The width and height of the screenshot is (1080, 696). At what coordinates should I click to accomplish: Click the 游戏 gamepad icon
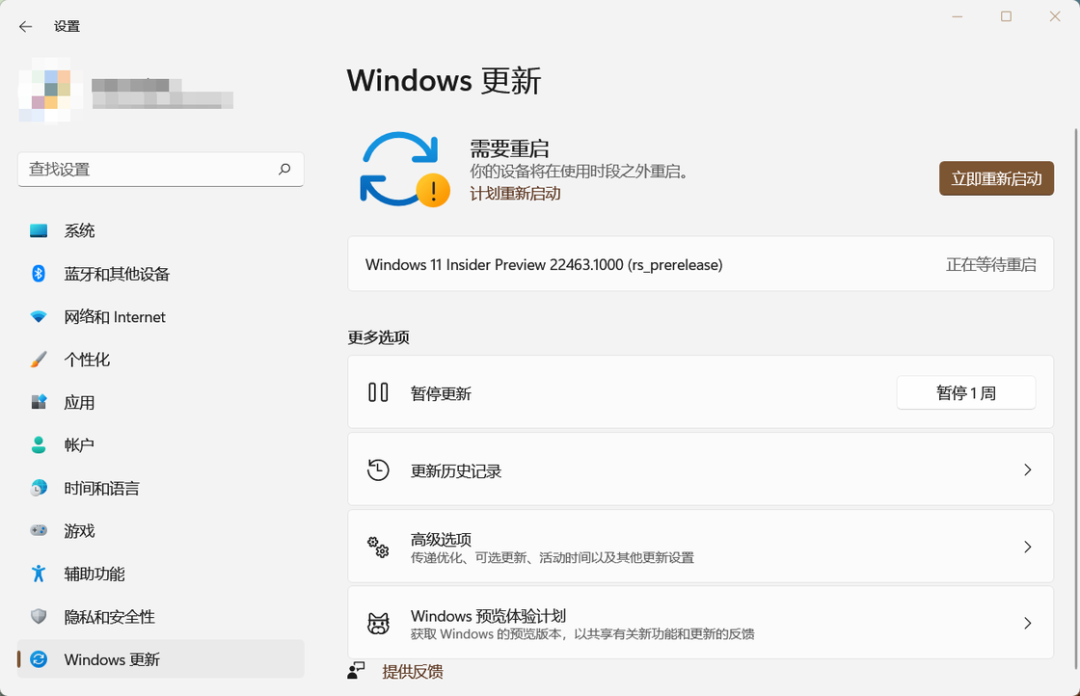pyautogui.click(x=39, y=531)
